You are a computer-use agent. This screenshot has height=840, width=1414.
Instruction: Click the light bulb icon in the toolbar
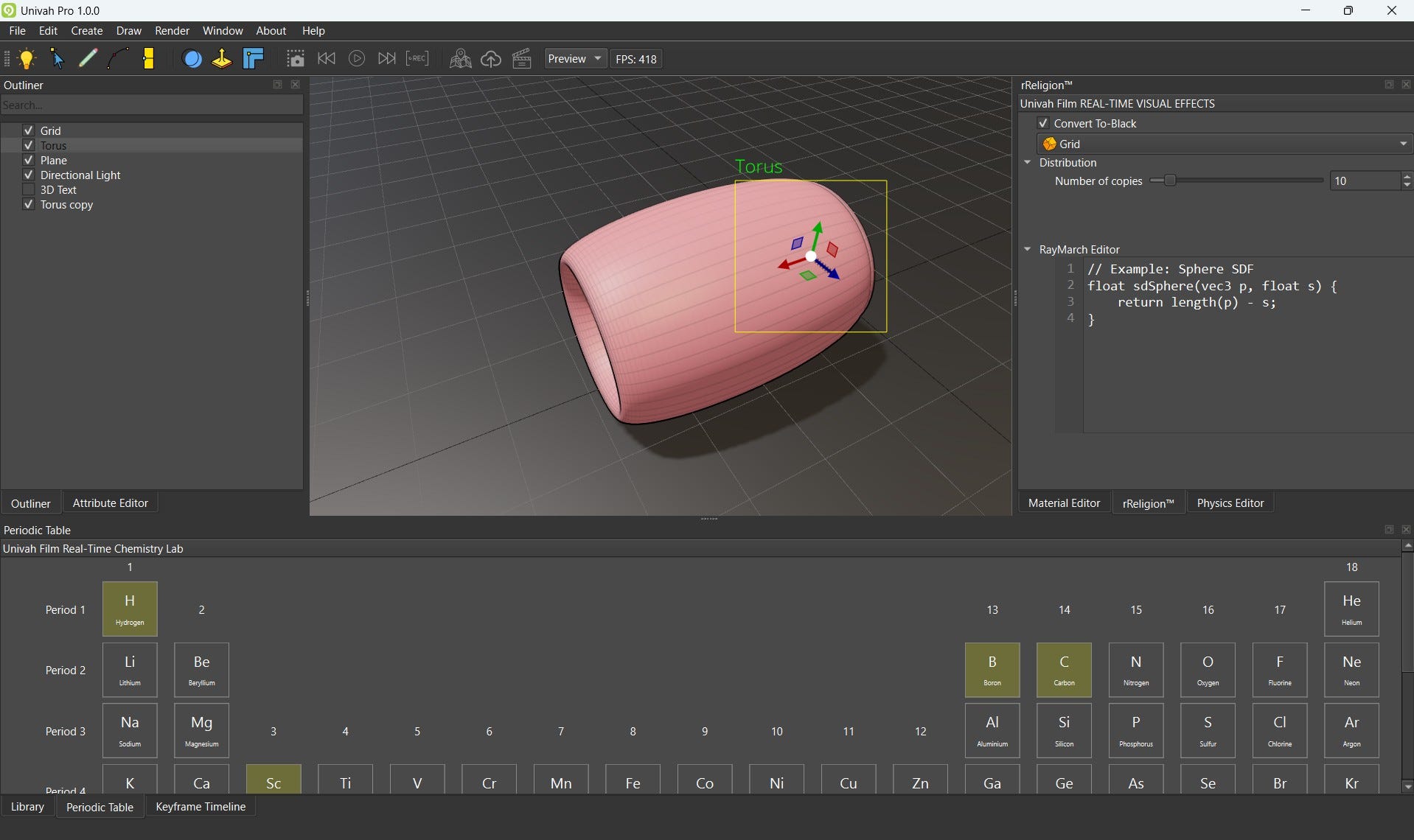tap(27, 59)
